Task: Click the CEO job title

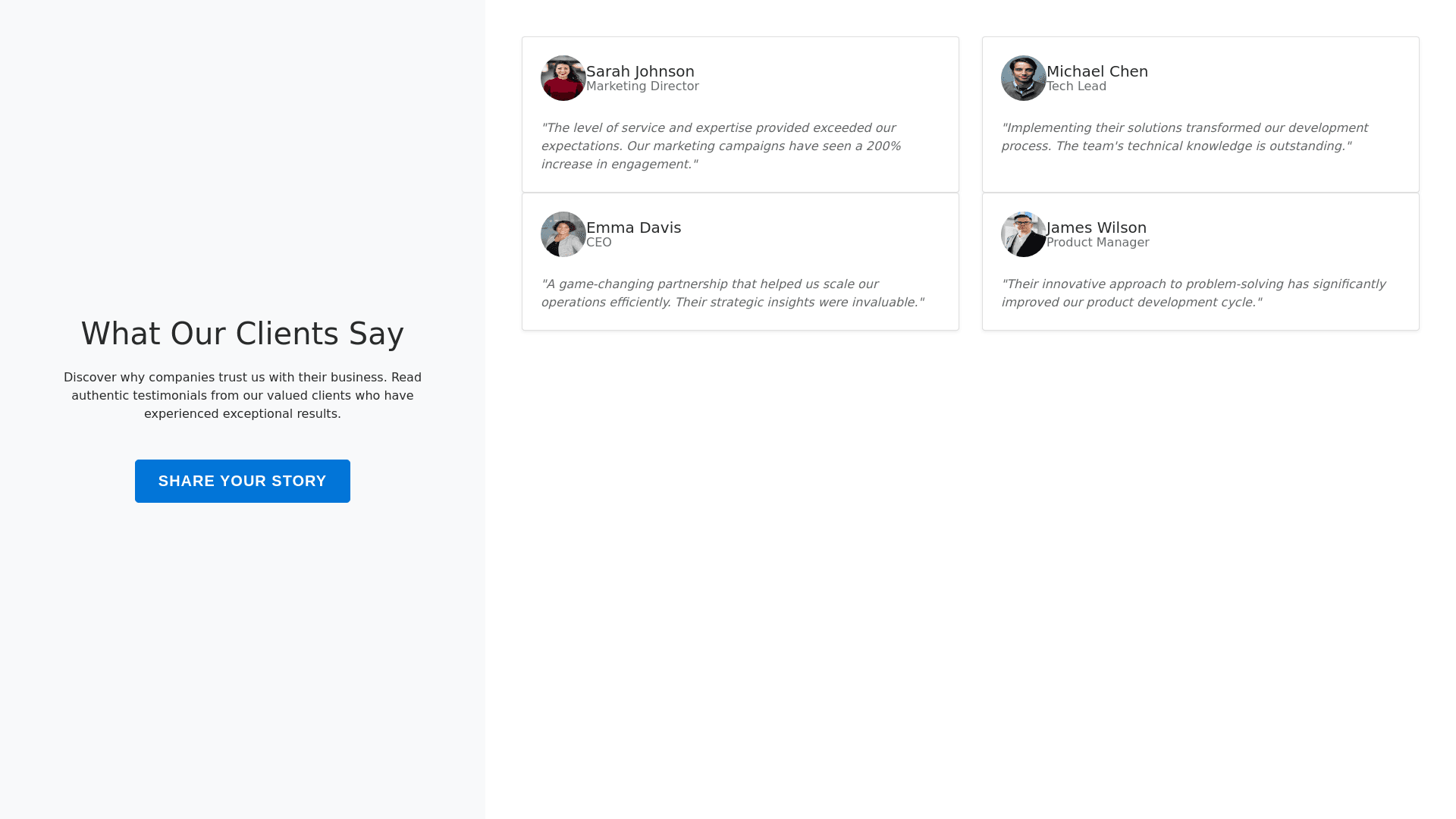Action: point(598,243)
